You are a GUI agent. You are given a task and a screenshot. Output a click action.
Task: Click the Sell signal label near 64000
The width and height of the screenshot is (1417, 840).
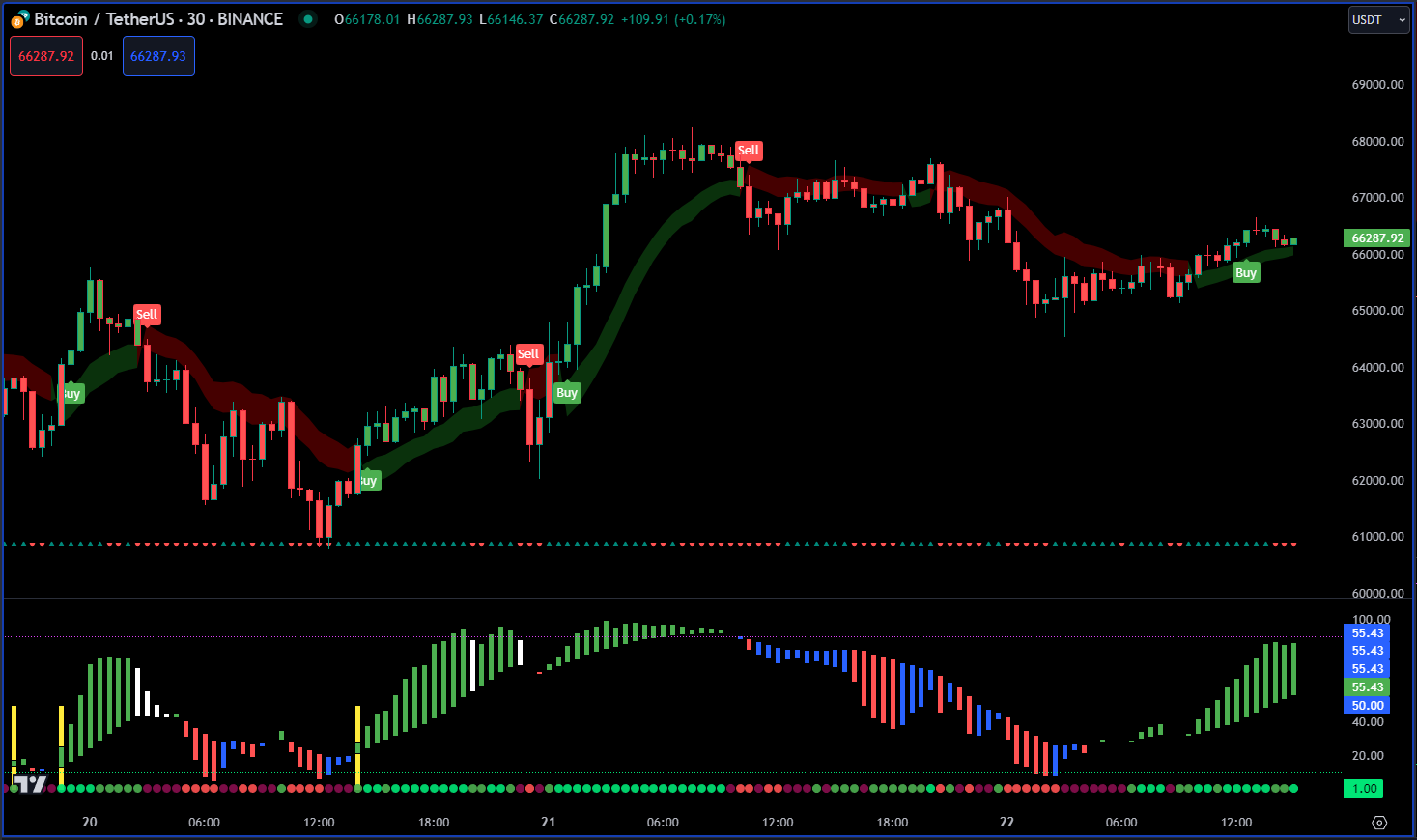click(528, 354)
